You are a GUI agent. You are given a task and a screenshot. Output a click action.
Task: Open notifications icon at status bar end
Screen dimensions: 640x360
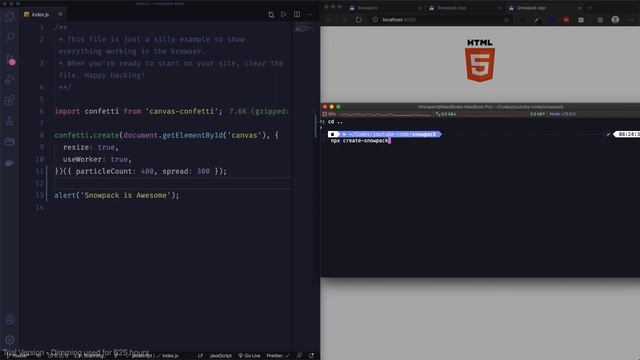(x=311, y=356)
